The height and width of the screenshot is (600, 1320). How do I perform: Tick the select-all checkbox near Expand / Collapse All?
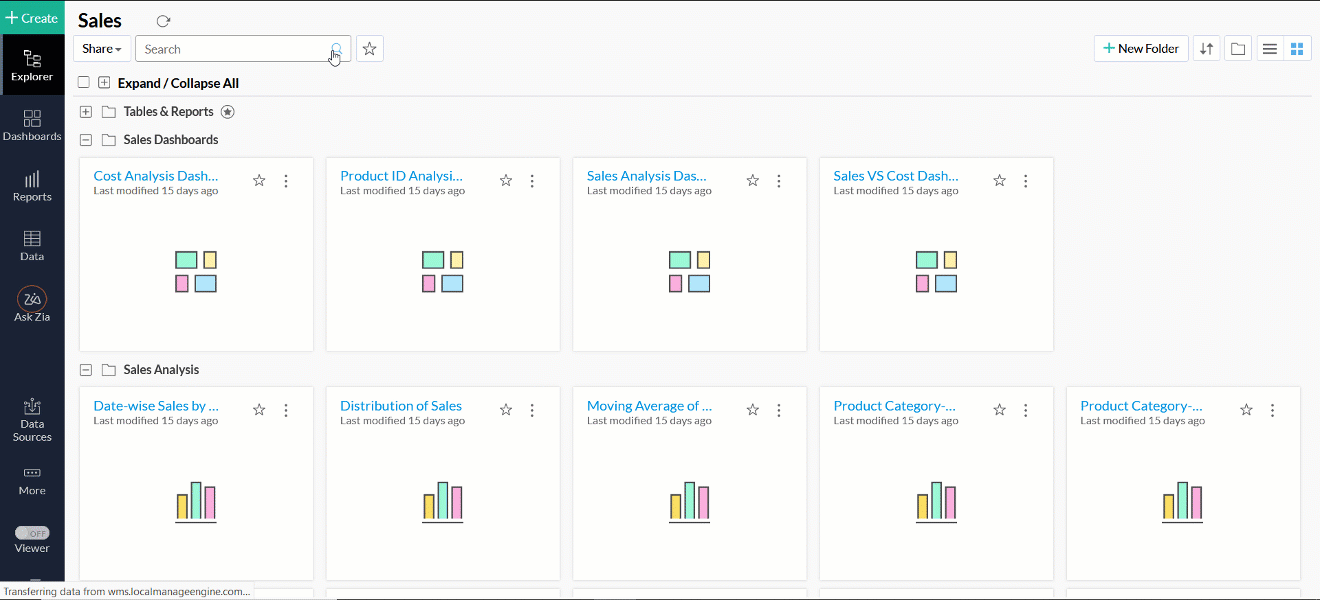[x=84, y=83]
